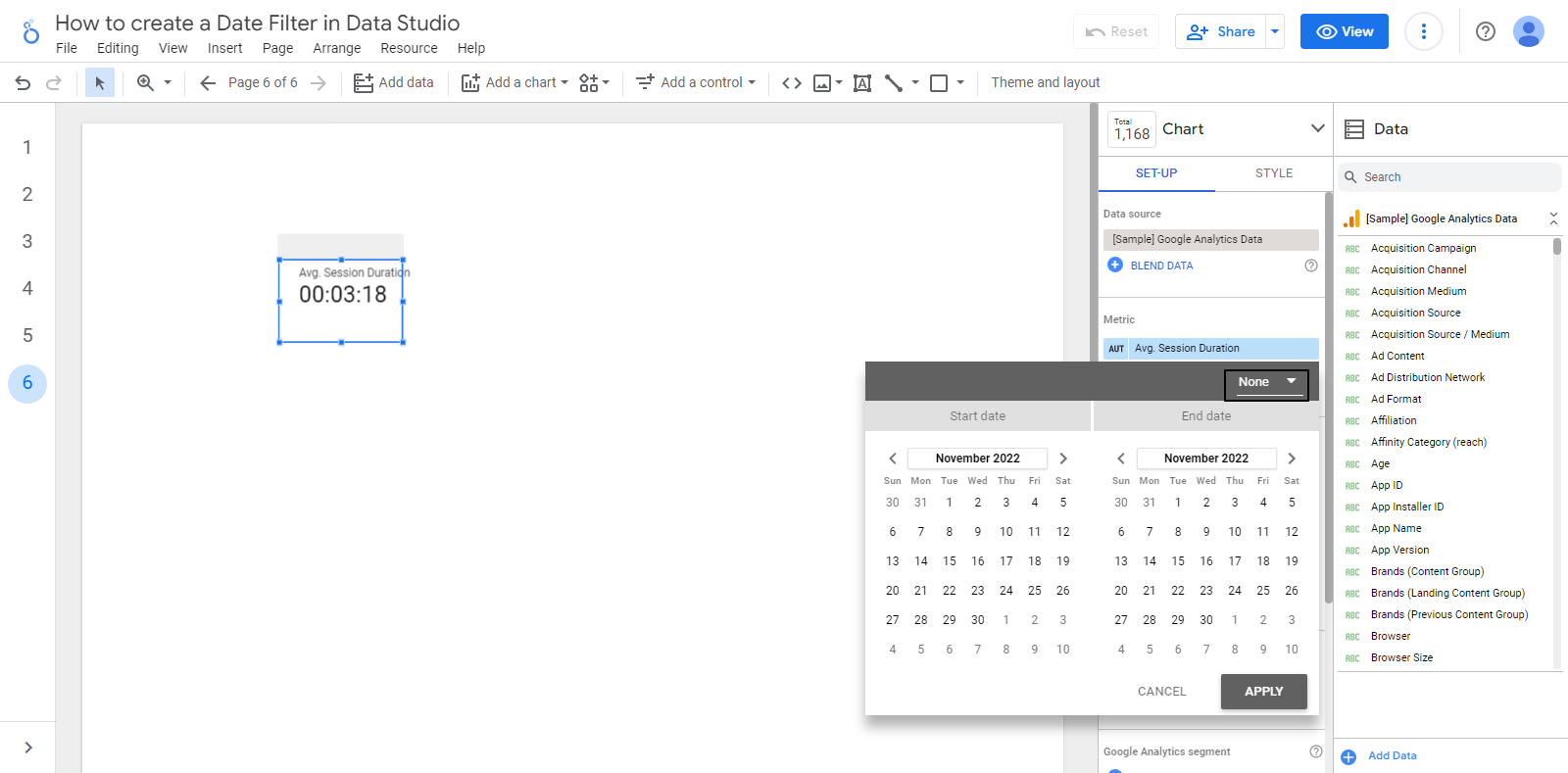Click the Share button
Viewport: 1568px width, 773px height.
(x=1221, y=31)
